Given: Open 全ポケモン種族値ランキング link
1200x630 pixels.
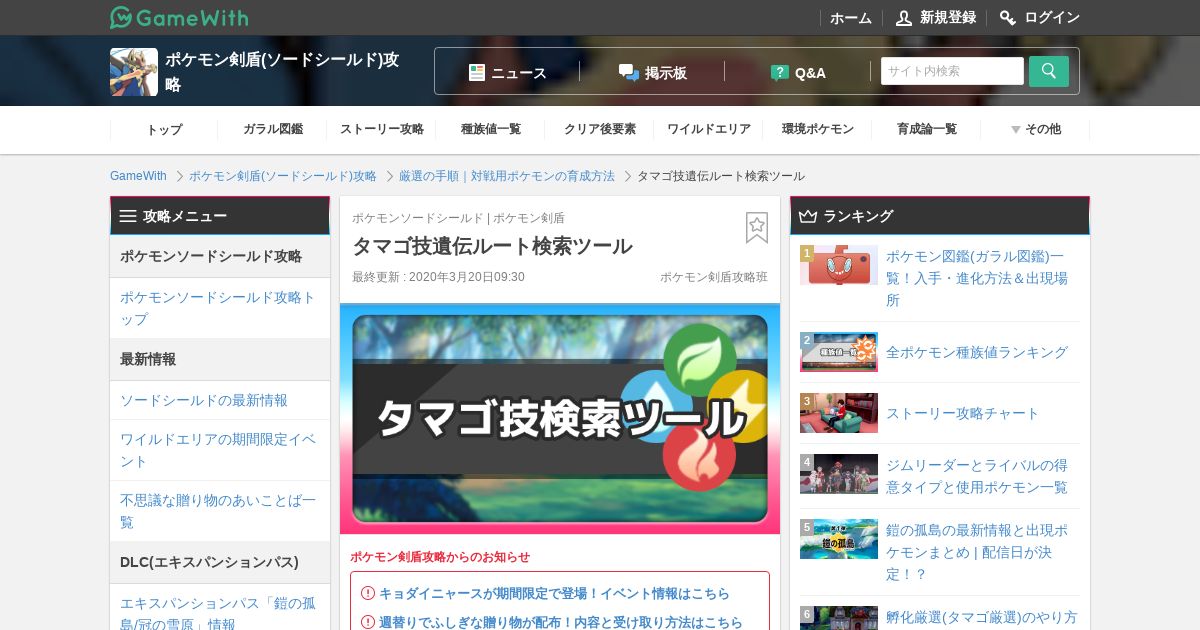Looking at the screenshot, I should pyautogui.click(x=977, y=352).
